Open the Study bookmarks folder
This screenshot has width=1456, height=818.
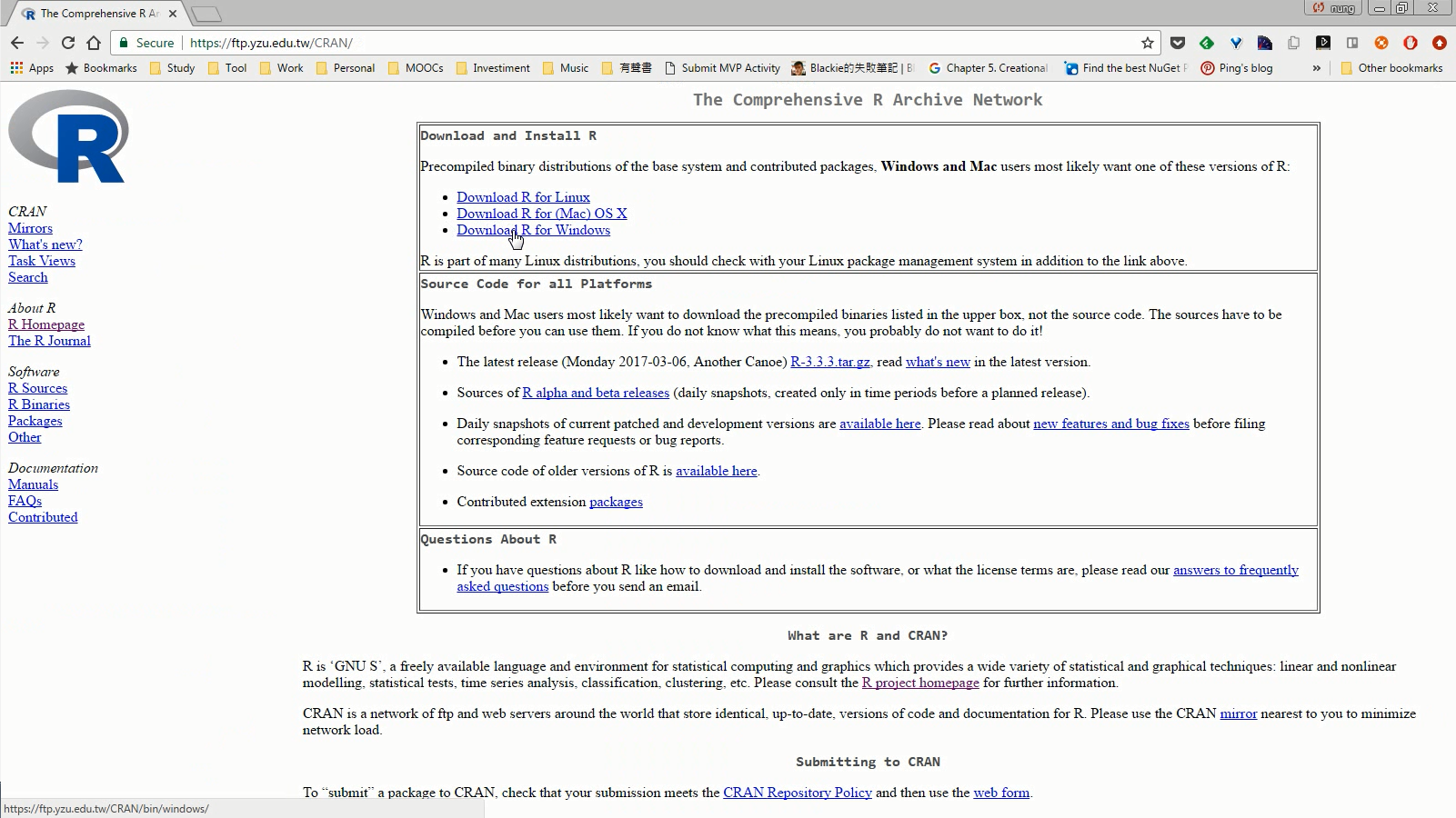click(172, 68)
